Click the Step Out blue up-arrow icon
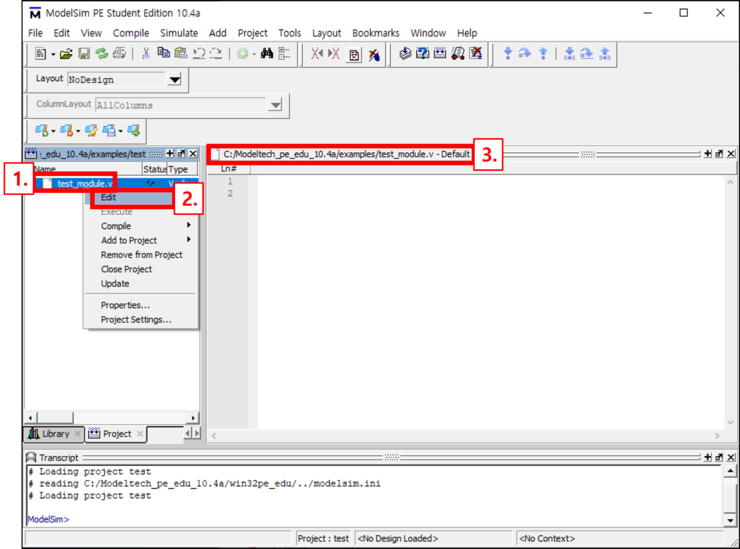Image resolution: width=740 pixels, height=549 pixels. coord(543,53)
